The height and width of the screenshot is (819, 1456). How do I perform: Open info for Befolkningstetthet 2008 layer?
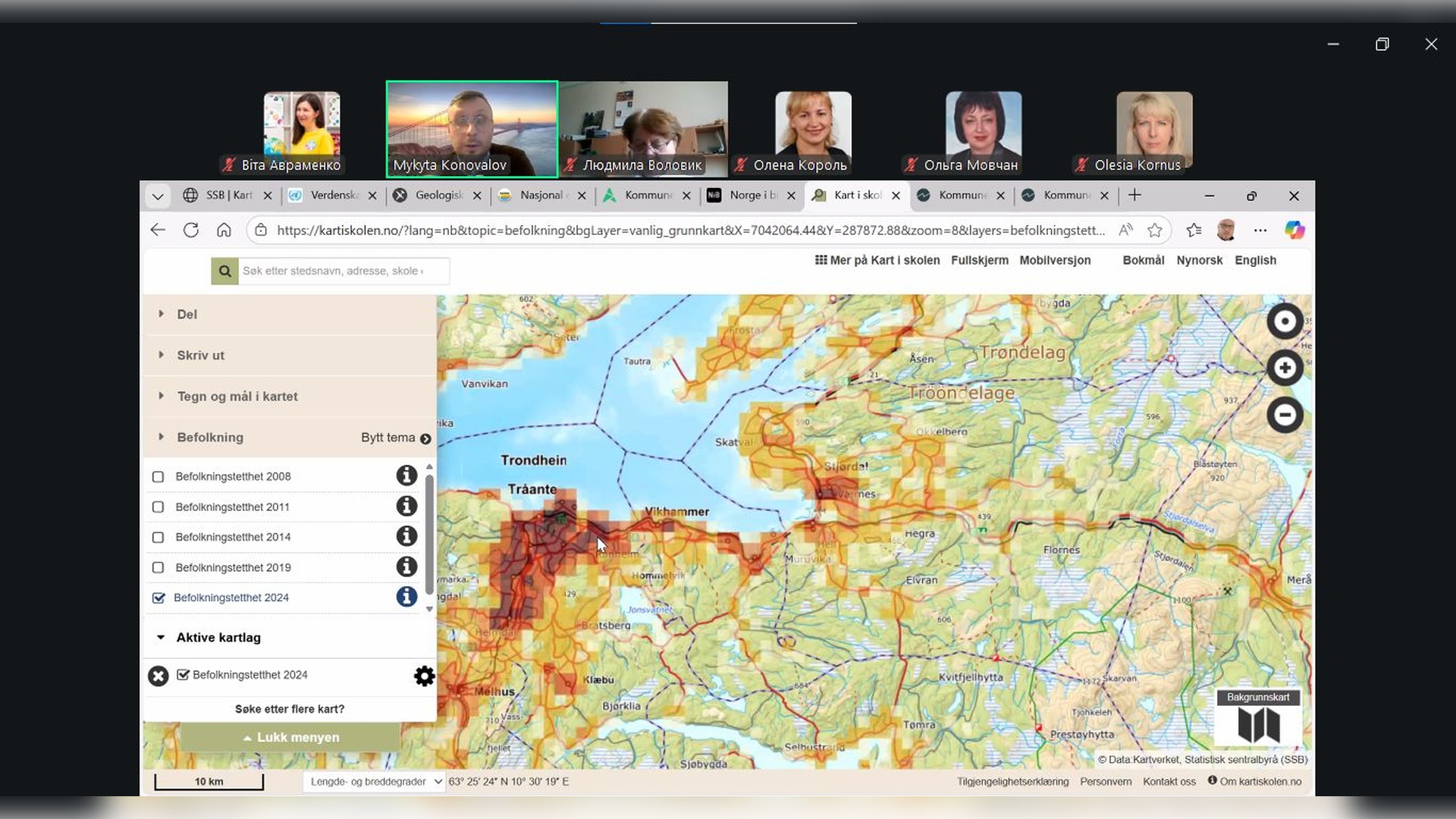[406, 475]
